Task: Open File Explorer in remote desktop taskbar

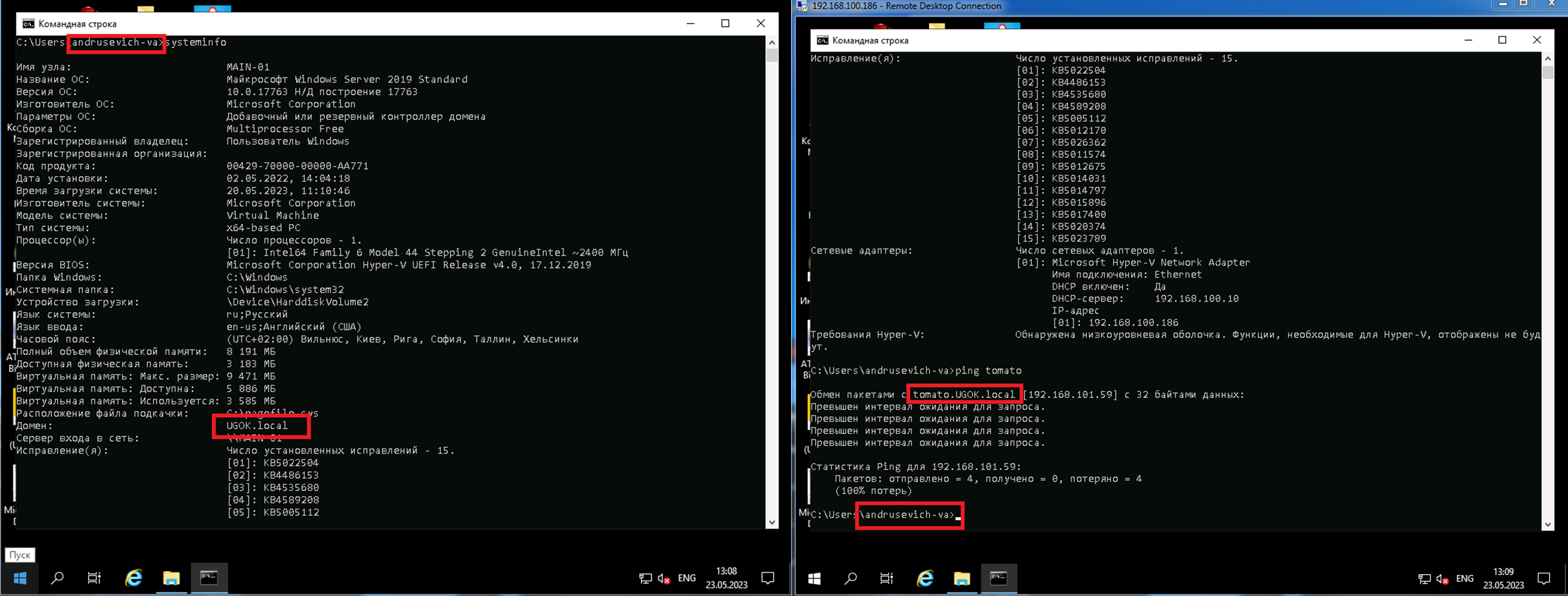Action: tap(962, 579)
